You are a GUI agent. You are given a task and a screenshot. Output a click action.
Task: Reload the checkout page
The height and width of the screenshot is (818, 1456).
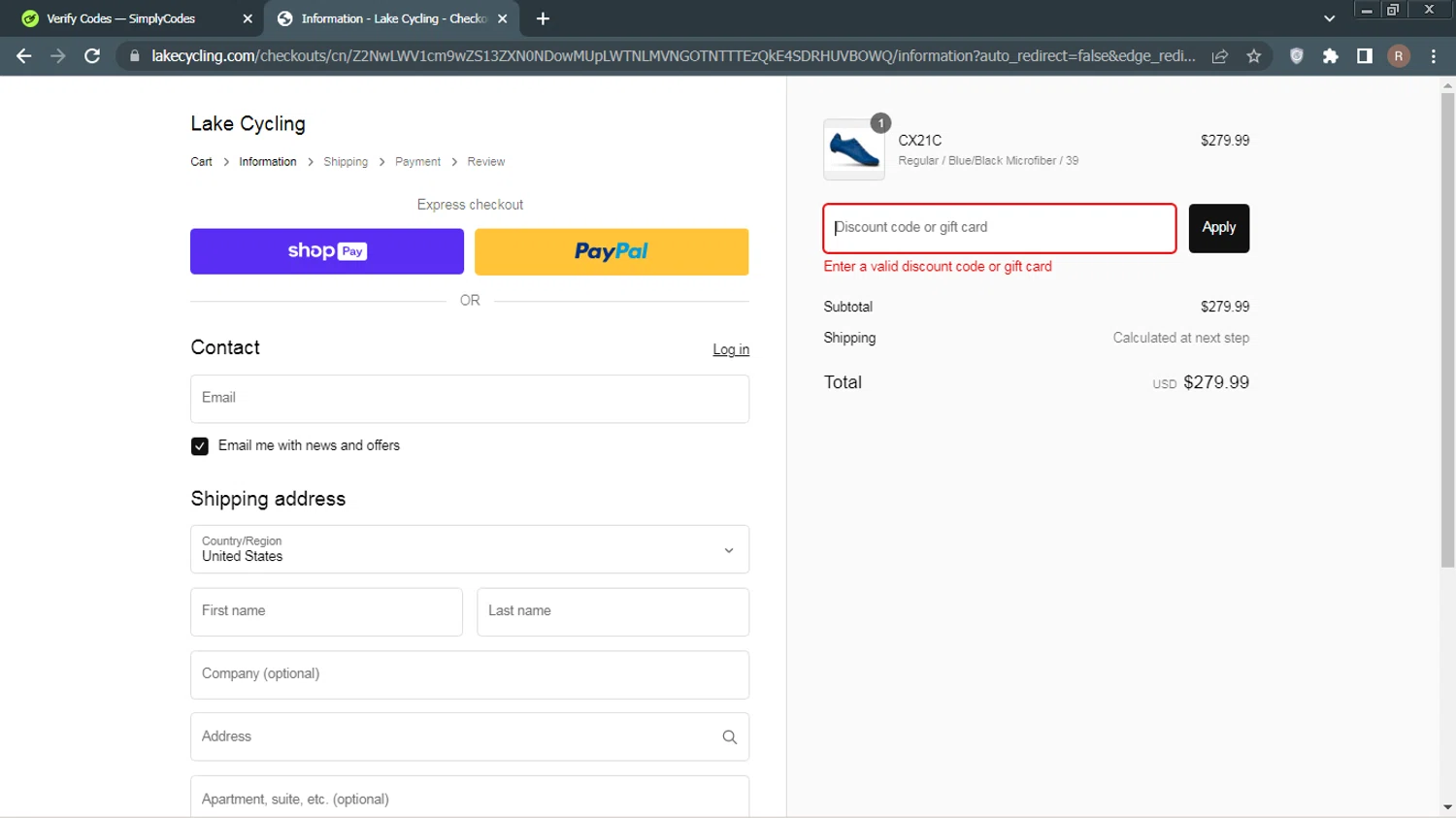(92, 56)
